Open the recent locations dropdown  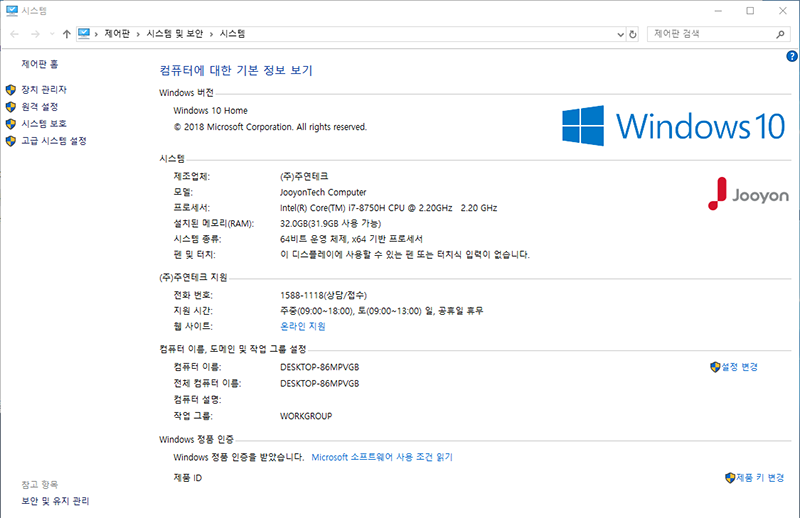(x=50, y=34)
